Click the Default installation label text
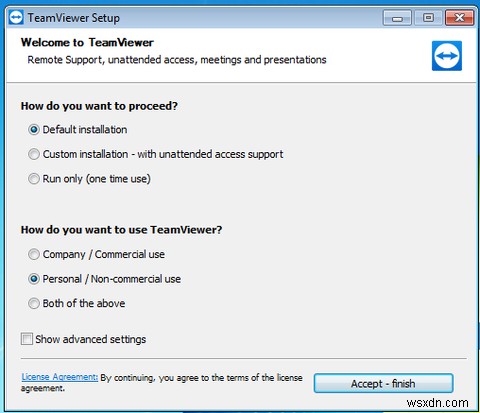Viewport: 480px width, 413px height. pos(85,130)
